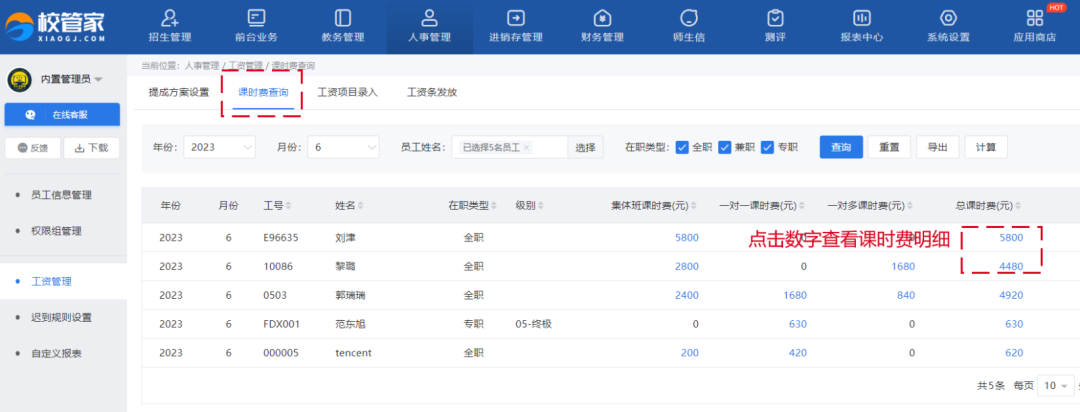Click the 进销存管理 icon
This screenshot has width=1080, height=412.
516,18
